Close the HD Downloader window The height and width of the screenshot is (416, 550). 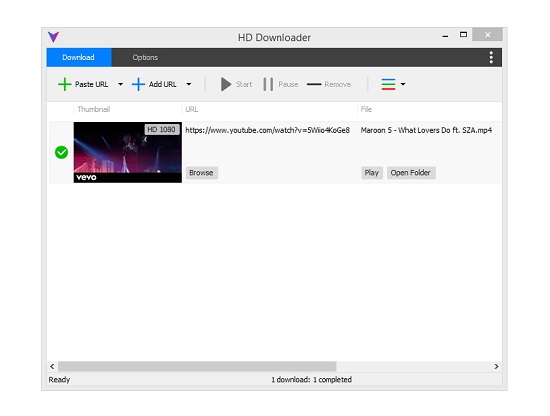pos(488,34)
